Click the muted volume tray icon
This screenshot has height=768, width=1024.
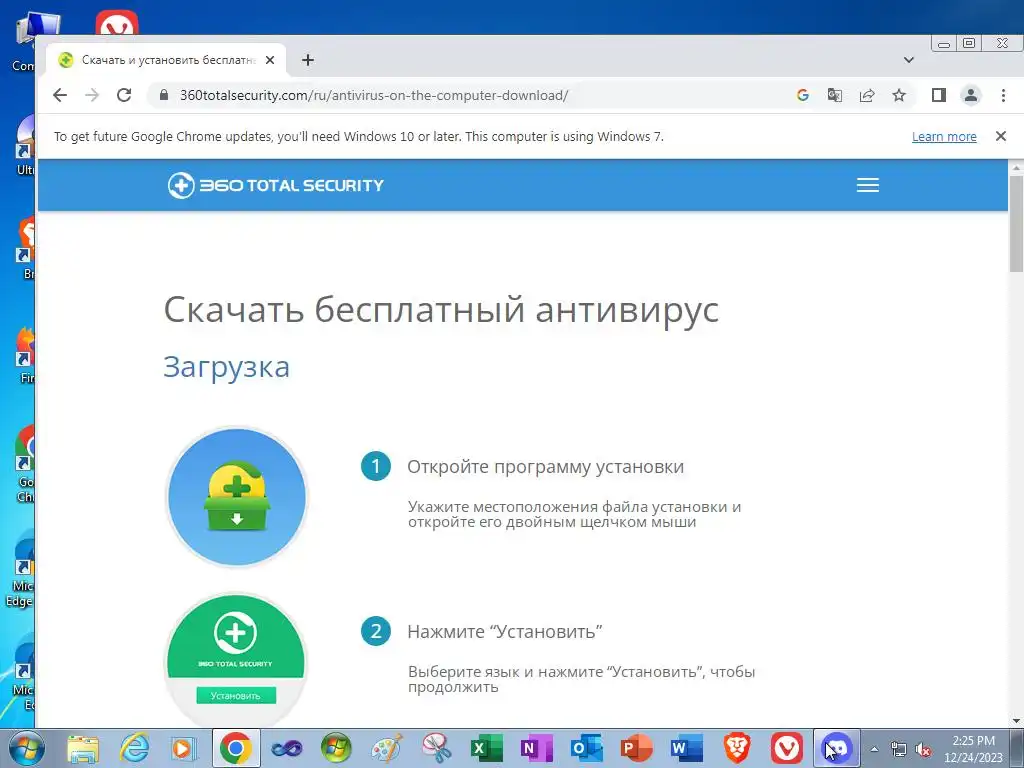(923, 749)
